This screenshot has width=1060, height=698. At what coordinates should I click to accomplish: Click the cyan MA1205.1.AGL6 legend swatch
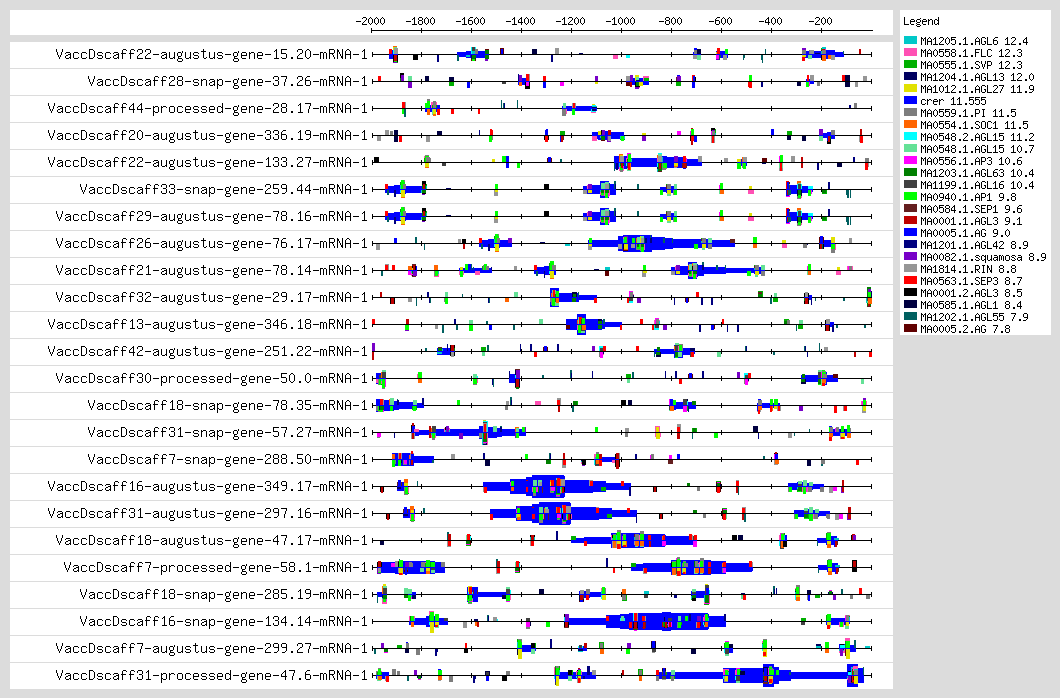[910, 41]
